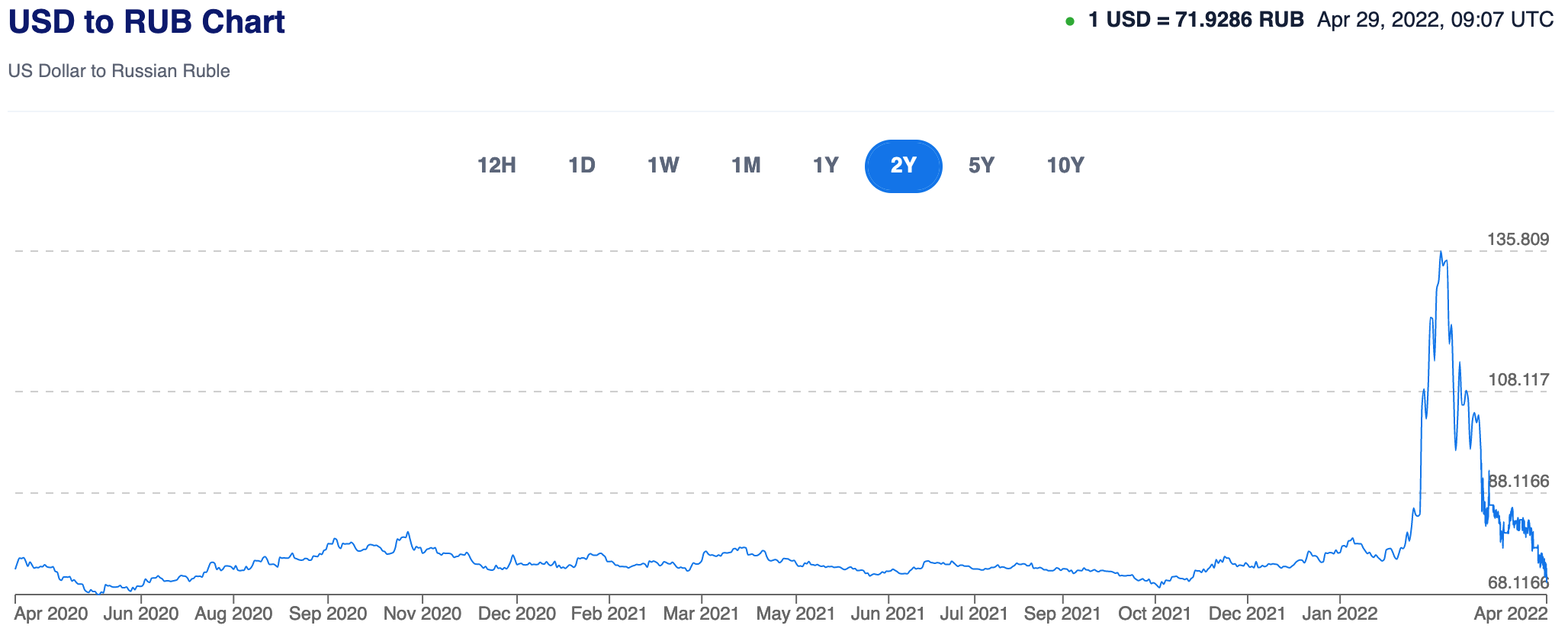Select the 12H time range
The height and width of the screenshot is (635, 1568).
pyautogui.click(x=496, y=166)
